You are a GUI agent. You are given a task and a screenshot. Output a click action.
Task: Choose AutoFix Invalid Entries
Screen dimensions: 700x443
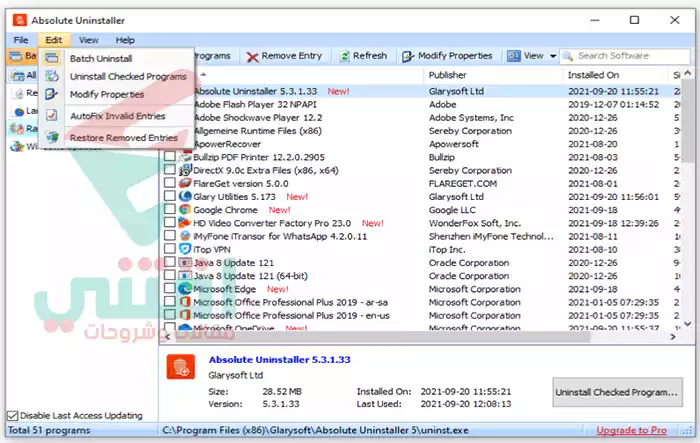tap(117, 116)
